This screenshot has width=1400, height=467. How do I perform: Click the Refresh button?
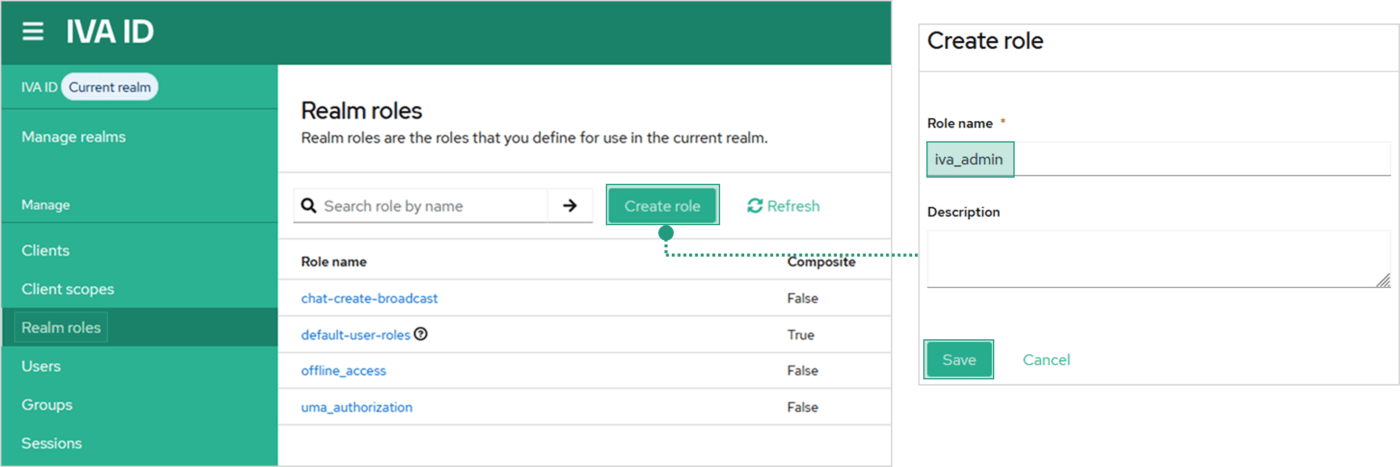(783, 206)
